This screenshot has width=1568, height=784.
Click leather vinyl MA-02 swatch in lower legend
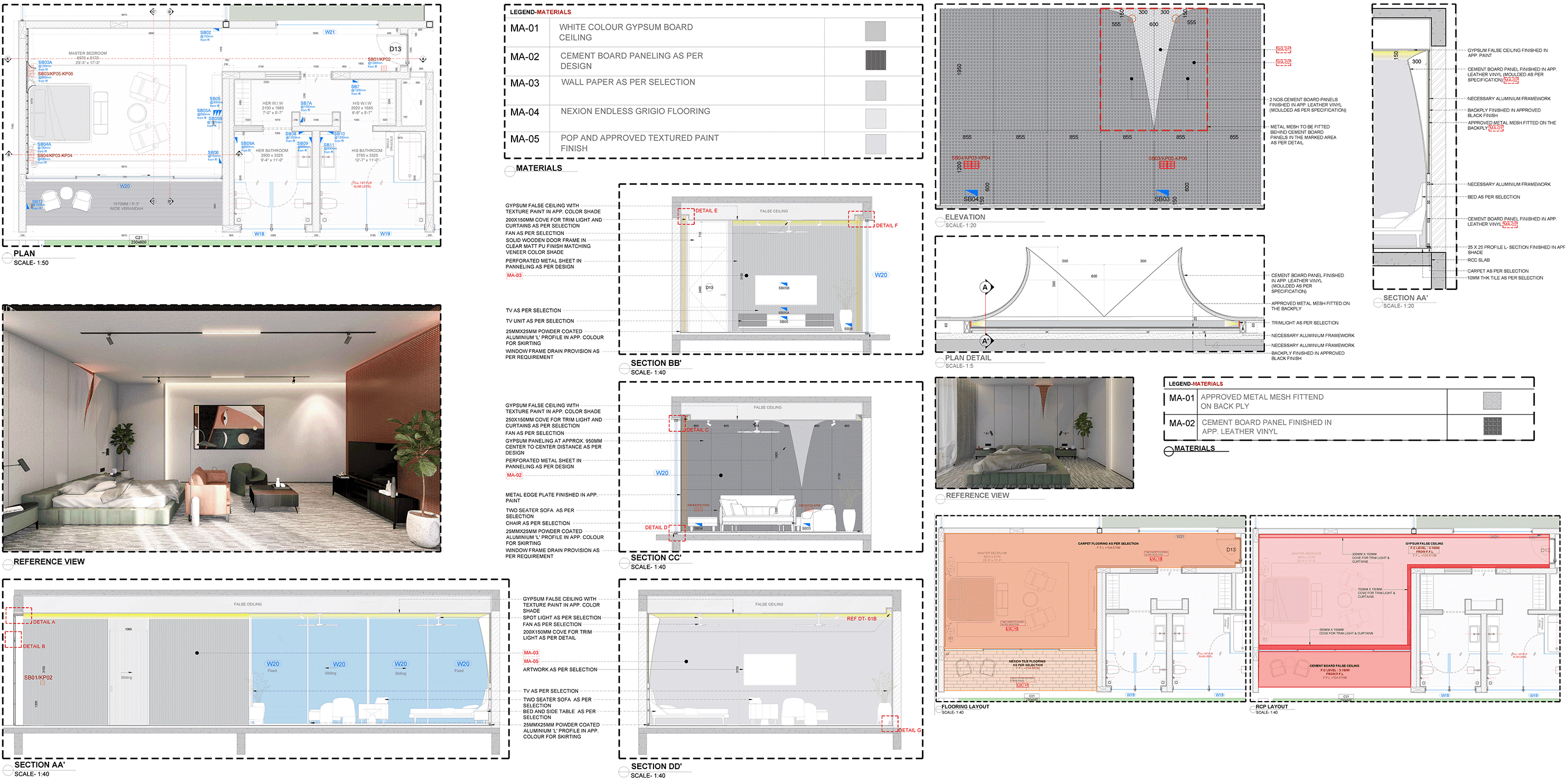point(1492,426)
